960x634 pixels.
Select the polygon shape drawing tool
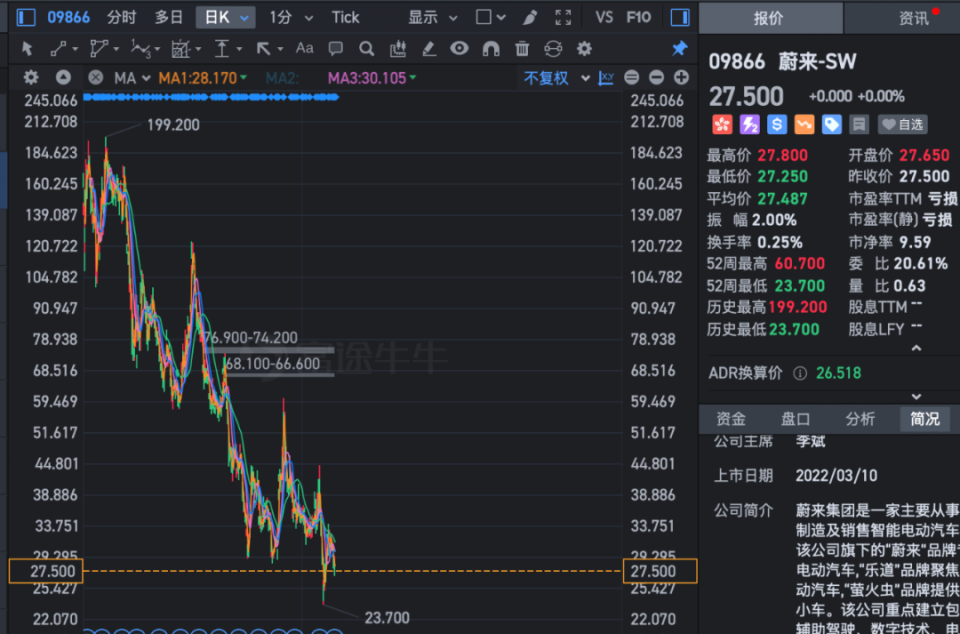[x=99, y=48]
